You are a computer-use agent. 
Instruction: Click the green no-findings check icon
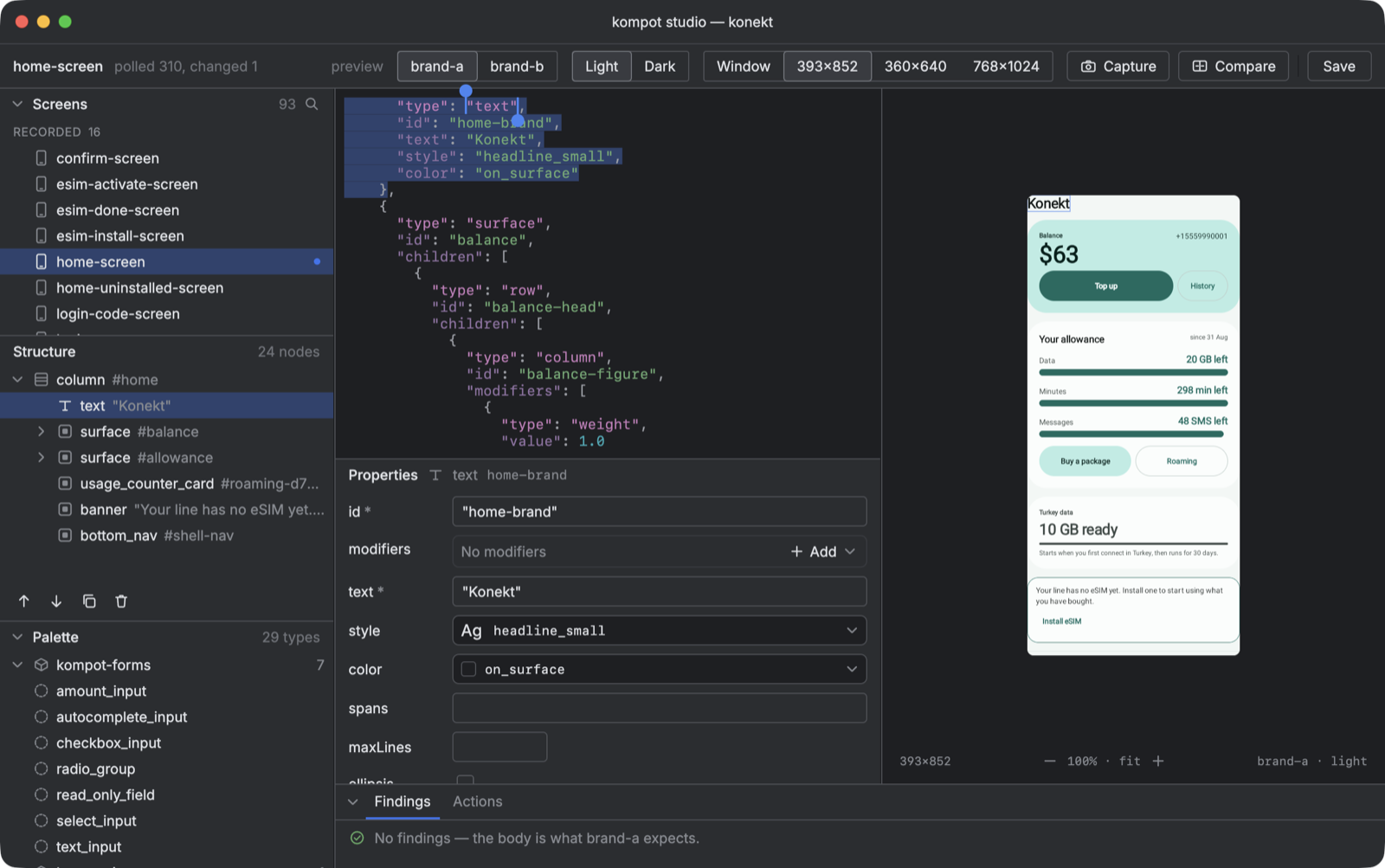358,839
